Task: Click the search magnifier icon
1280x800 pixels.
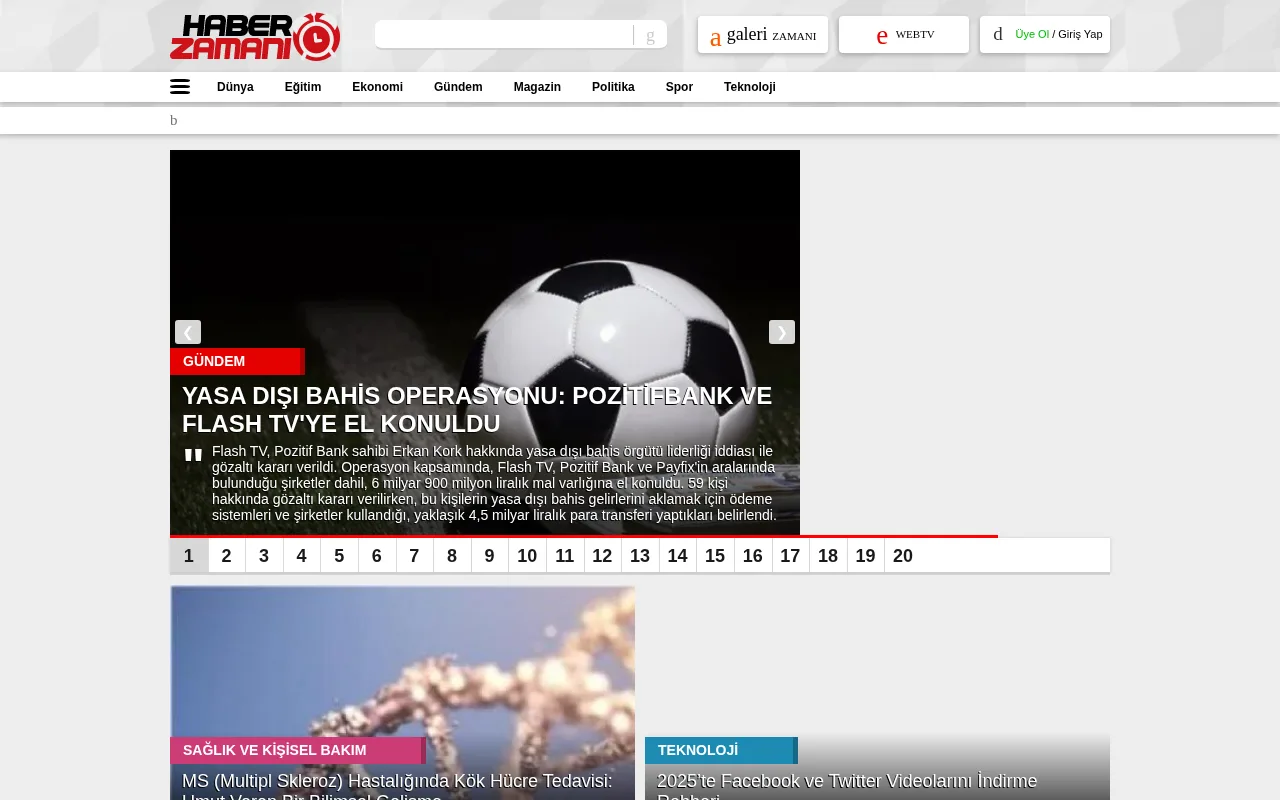Action: [x=649, y=35]
